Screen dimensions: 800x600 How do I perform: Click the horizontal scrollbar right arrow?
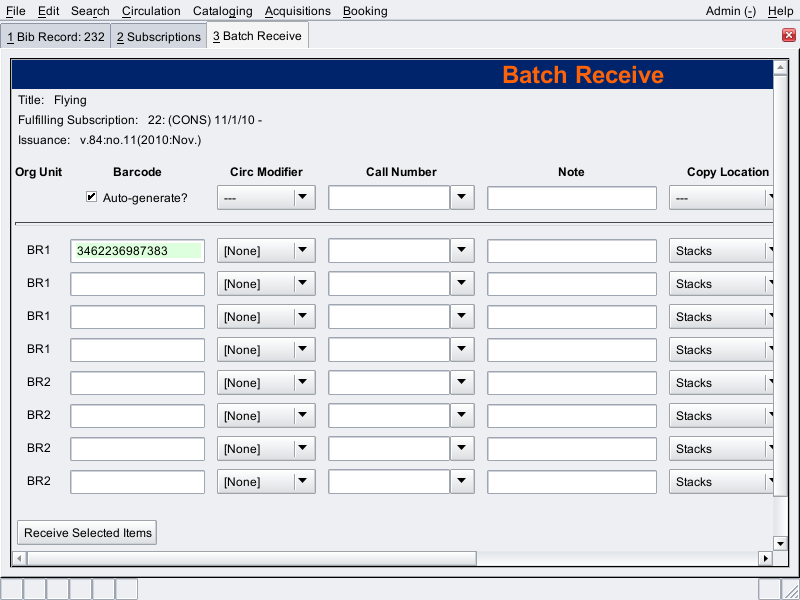point(766,558)
